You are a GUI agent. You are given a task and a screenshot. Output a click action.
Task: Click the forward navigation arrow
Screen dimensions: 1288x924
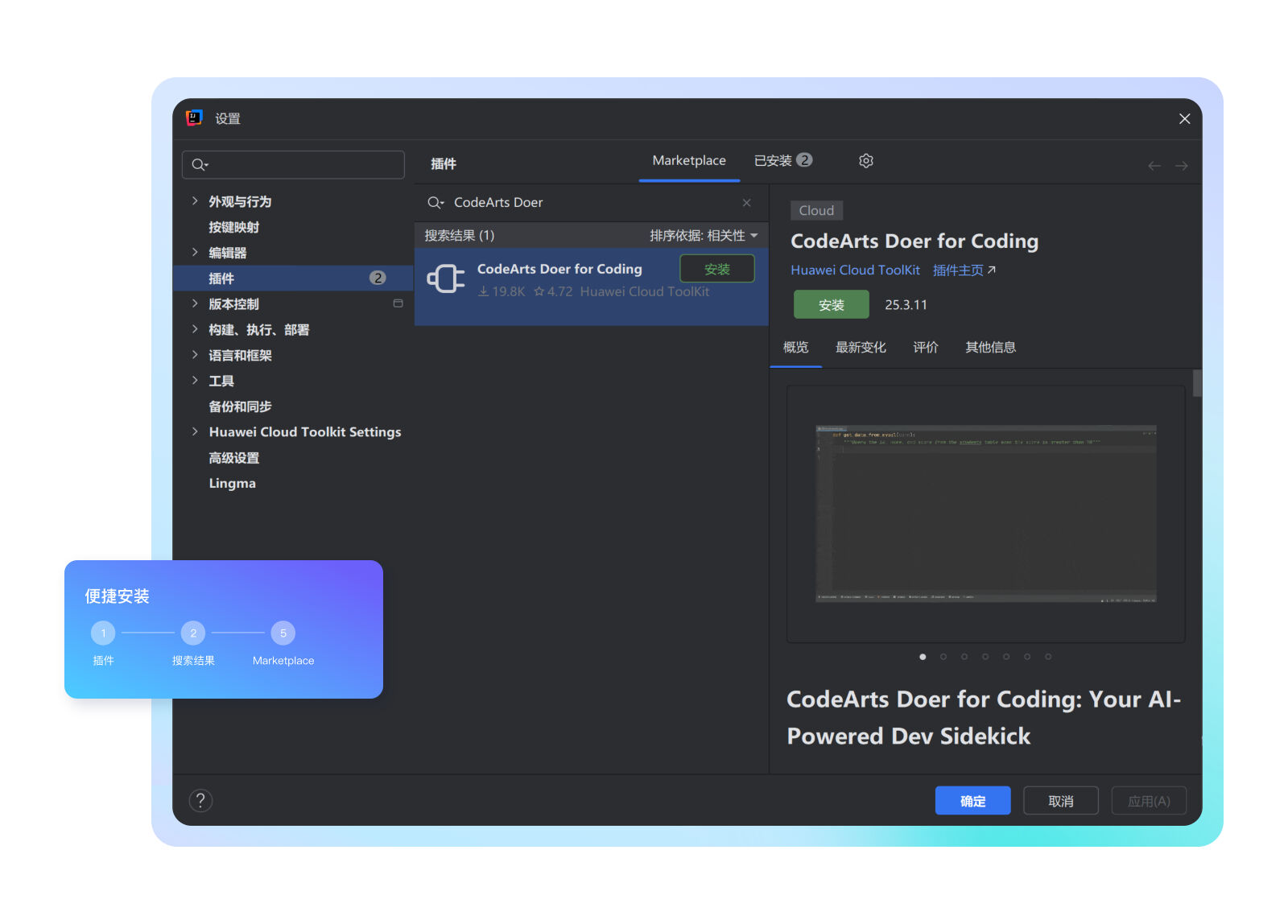pyautogui.click(x=1181, y=166)
